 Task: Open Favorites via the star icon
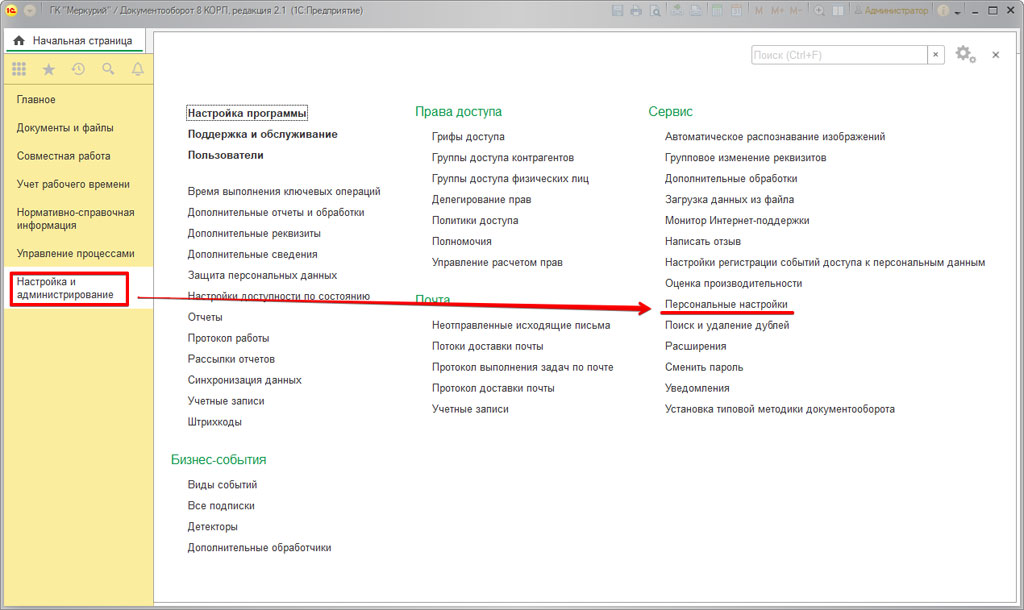click(48, 69)
